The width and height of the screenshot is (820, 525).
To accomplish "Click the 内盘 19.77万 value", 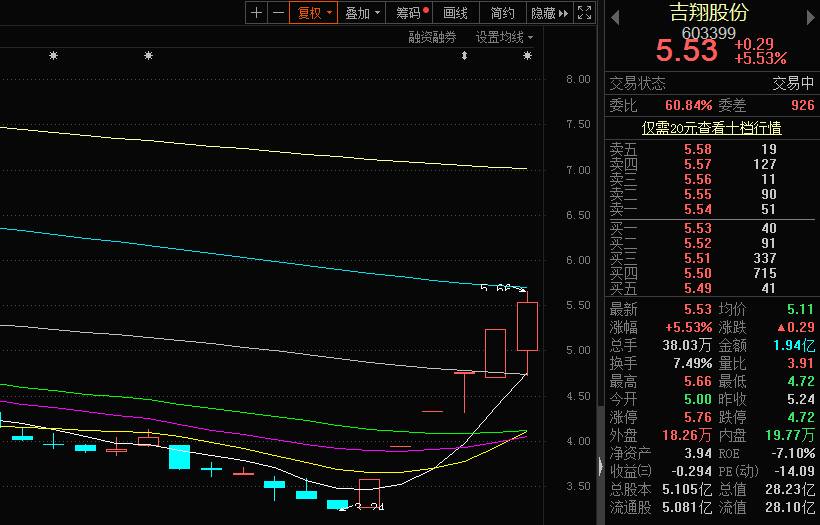I will pos(790,435).
